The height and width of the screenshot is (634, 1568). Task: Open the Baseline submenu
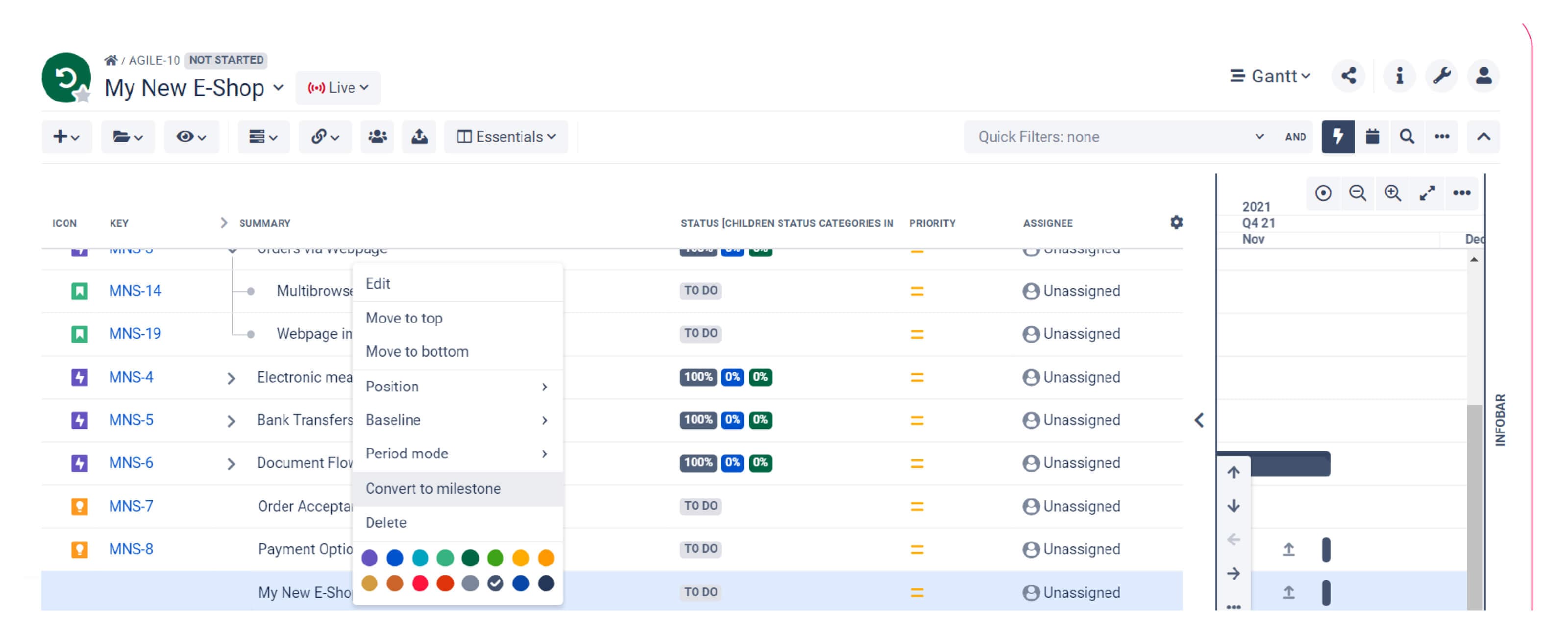[x=458, y=420]
